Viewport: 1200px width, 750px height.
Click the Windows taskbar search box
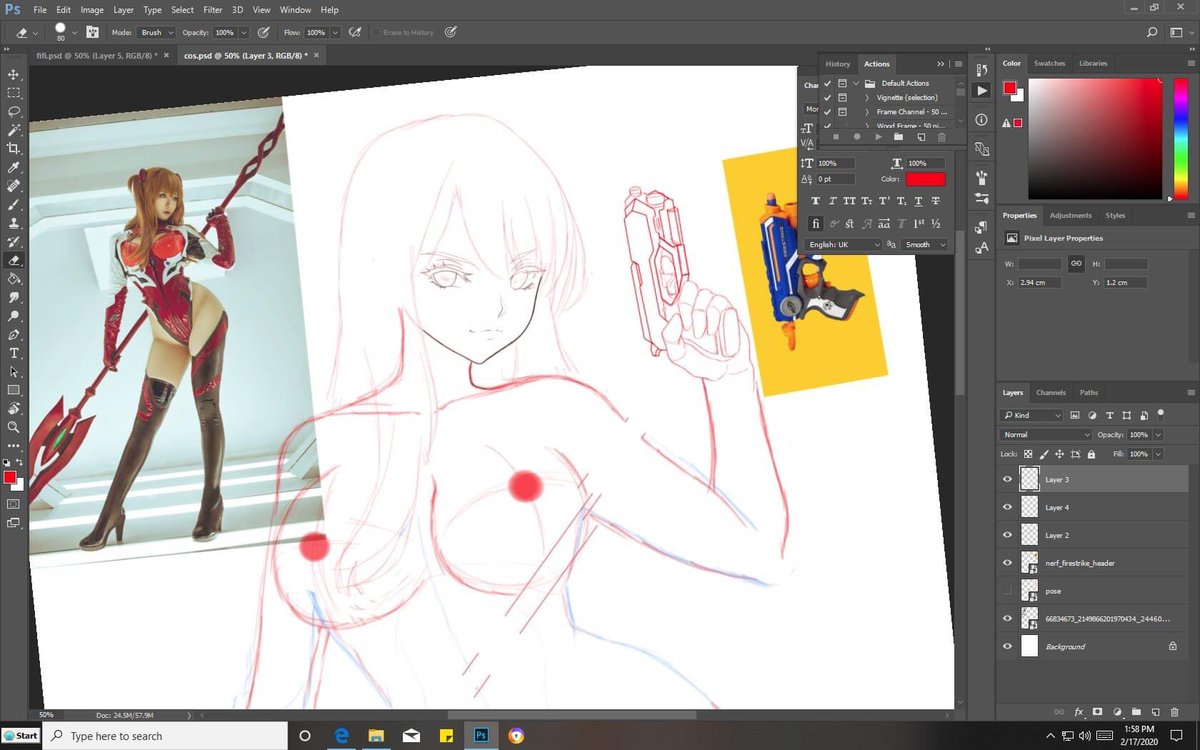pos(163,736)
